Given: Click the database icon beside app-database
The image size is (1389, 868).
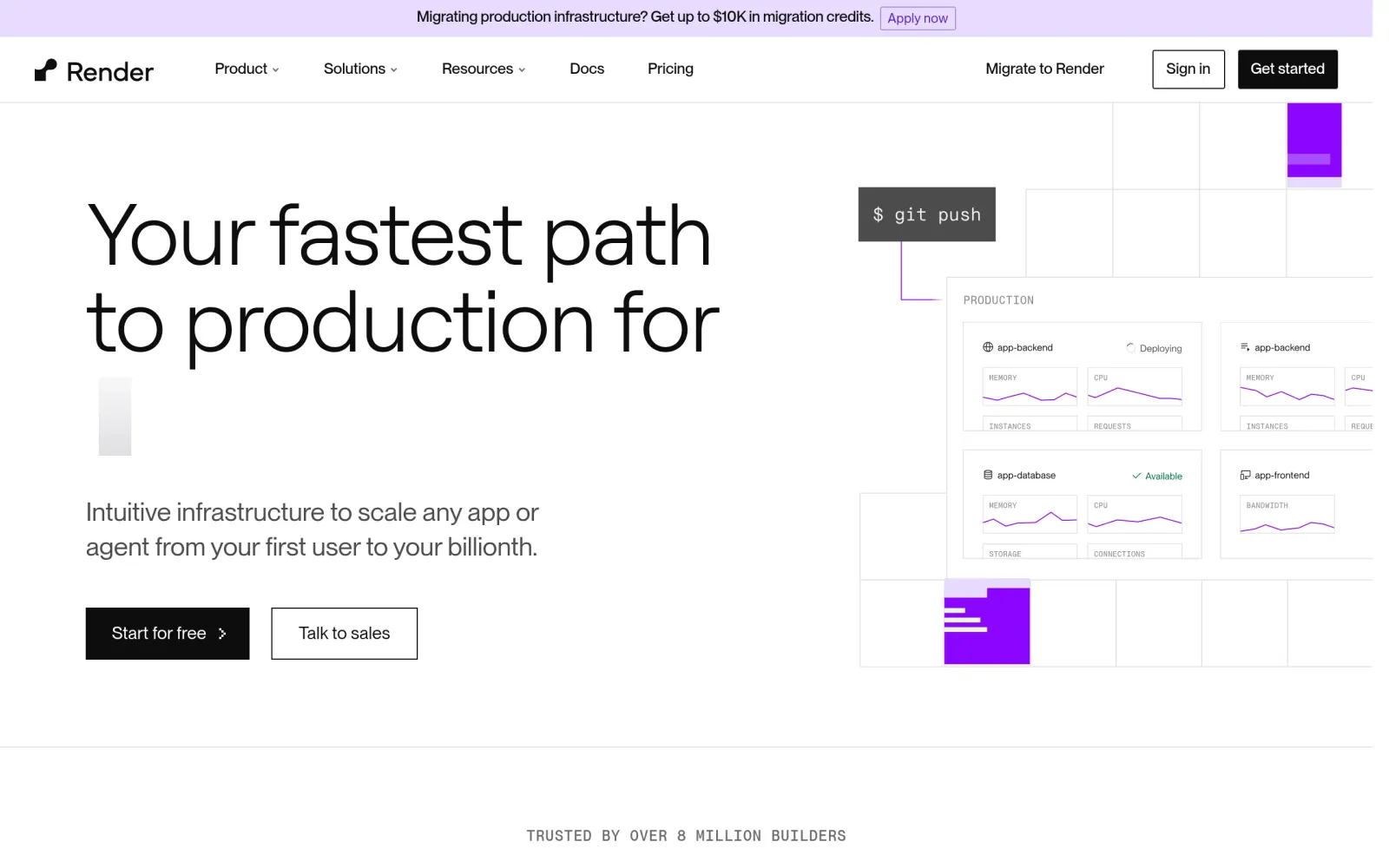Looking at the screenshot, I should tap(988, 475).
